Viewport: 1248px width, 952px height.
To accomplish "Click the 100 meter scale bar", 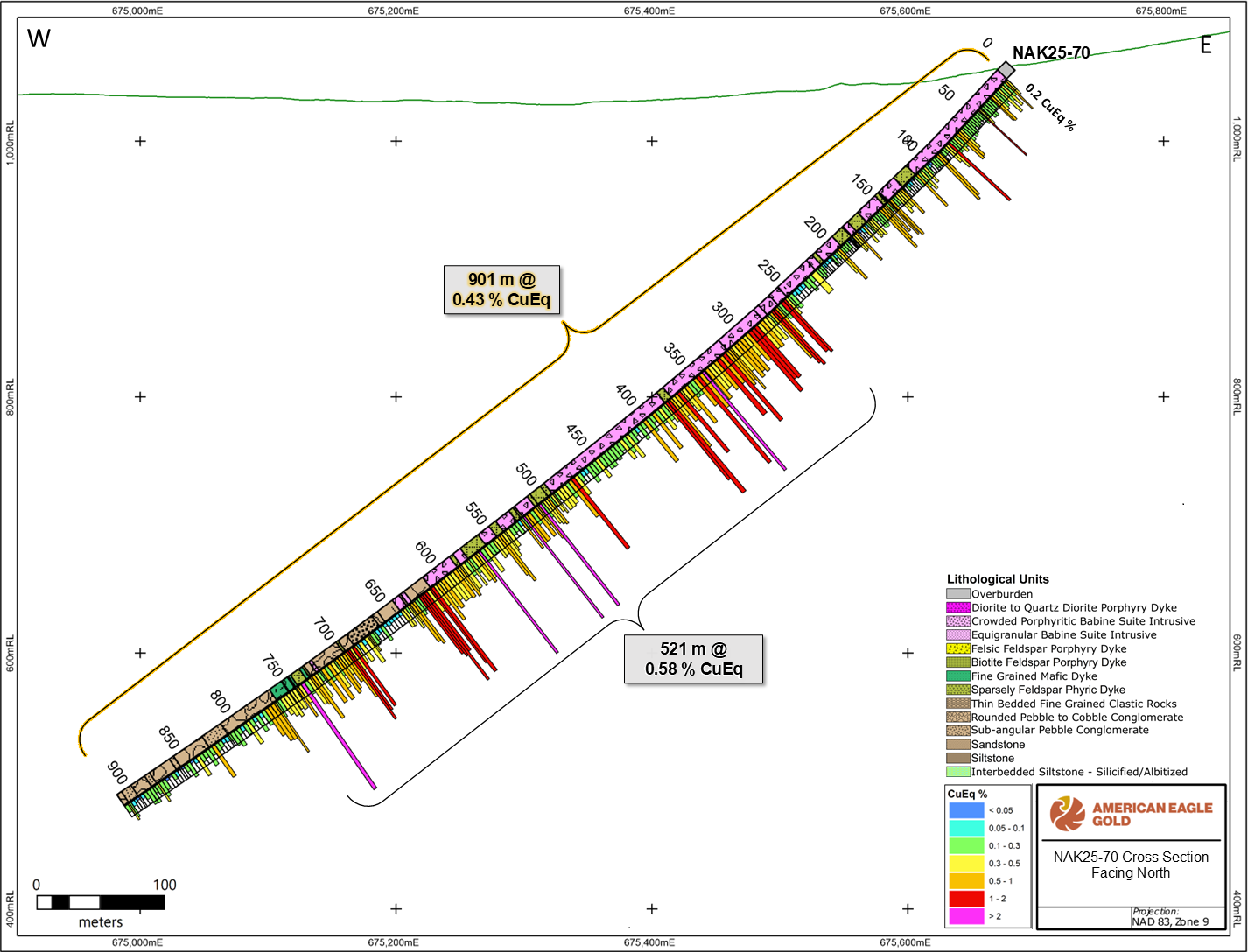I will click(x=101, y=902).
